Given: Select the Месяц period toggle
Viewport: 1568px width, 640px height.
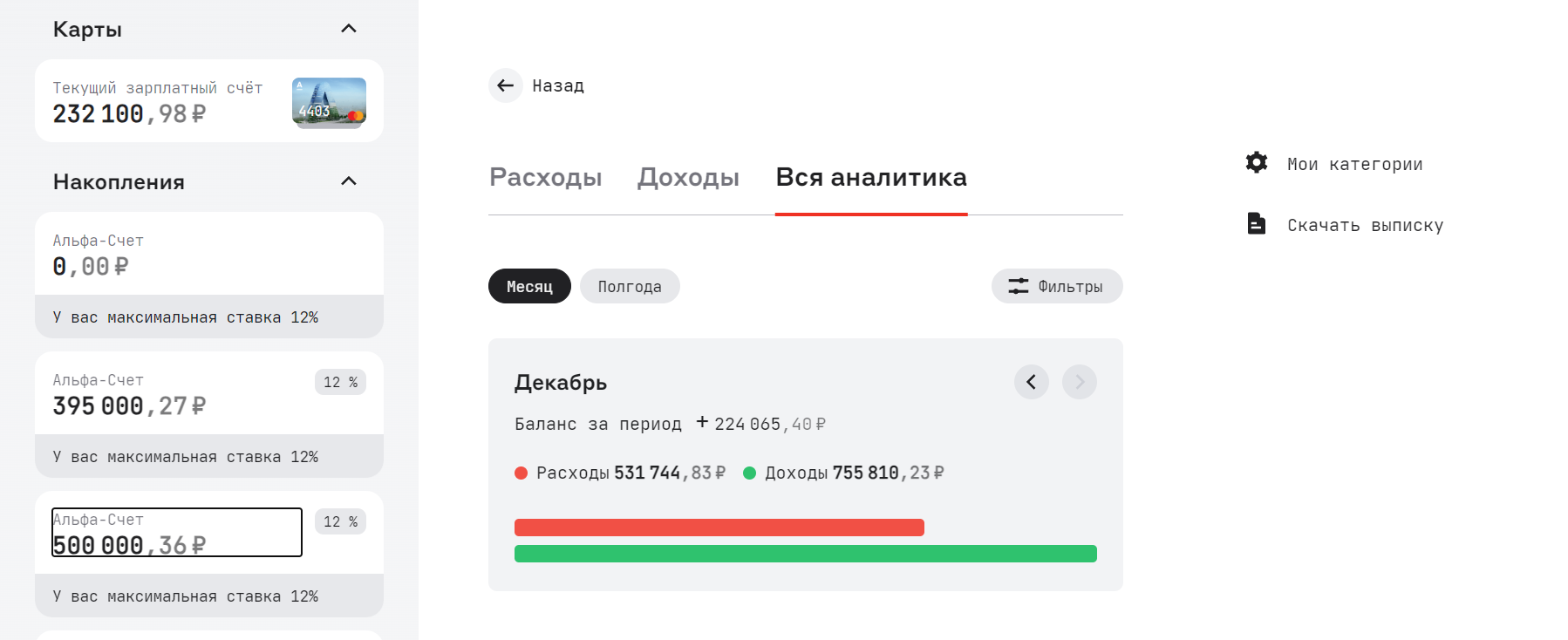Looking at the screenshot, I should click(x=529, y=286).
